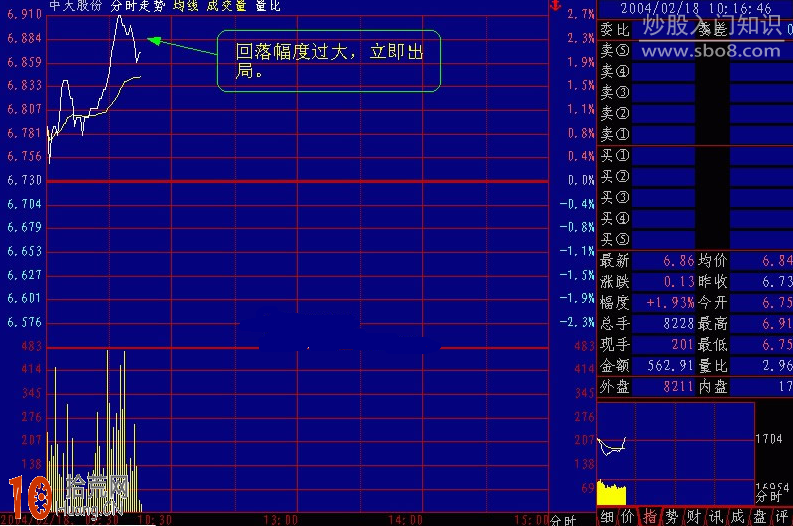Open the 讯 (news) tab
This screenshot has width=793, height=526.
[716, 517]
